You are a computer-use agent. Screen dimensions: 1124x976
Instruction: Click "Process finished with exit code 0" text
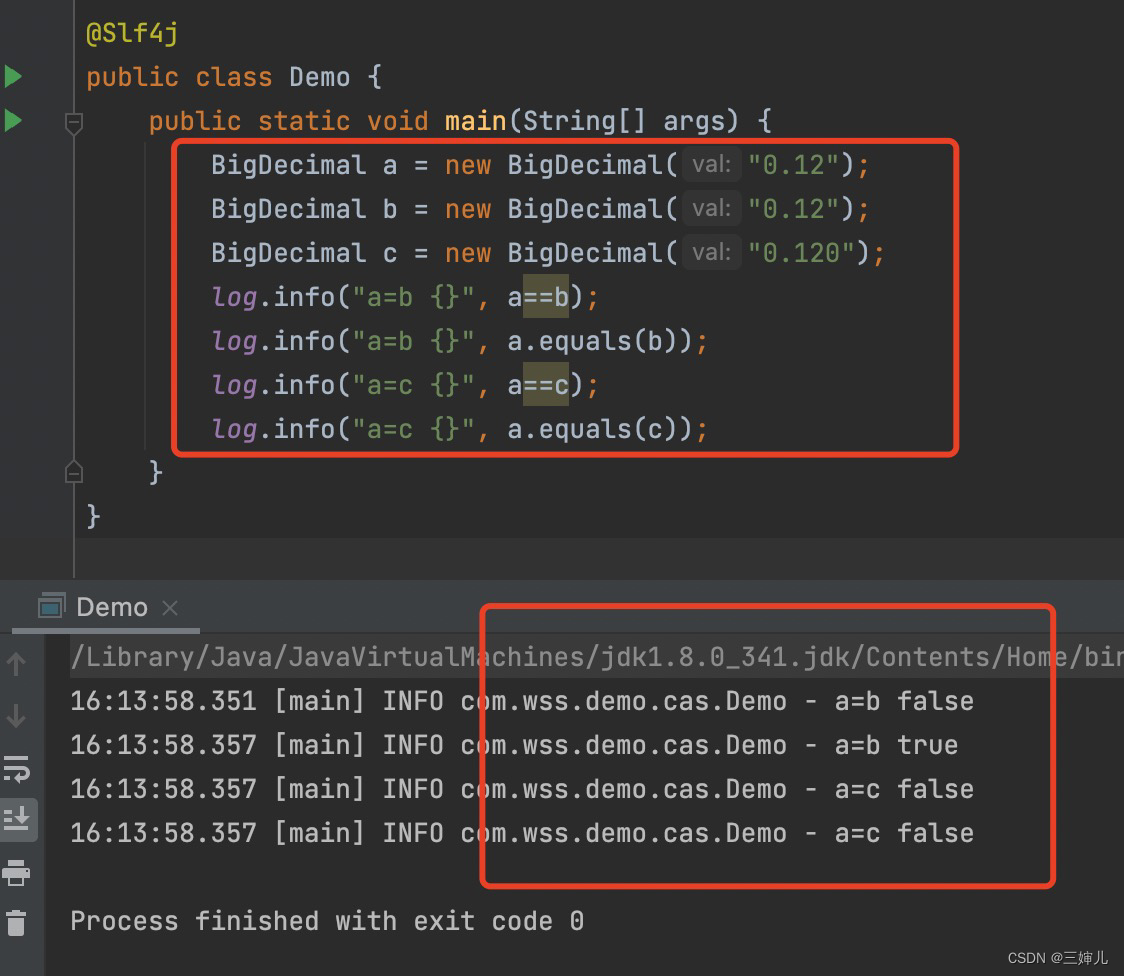326,921
